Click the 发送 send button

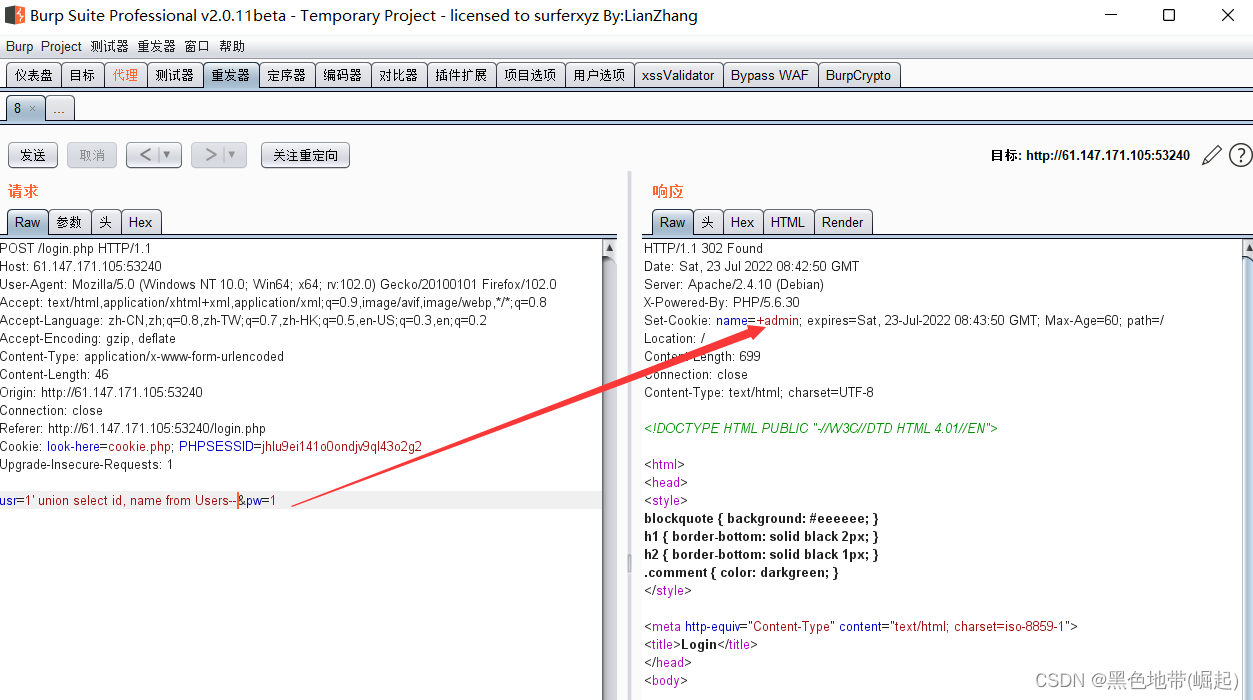pyautogui.click(x=33, y=155)
